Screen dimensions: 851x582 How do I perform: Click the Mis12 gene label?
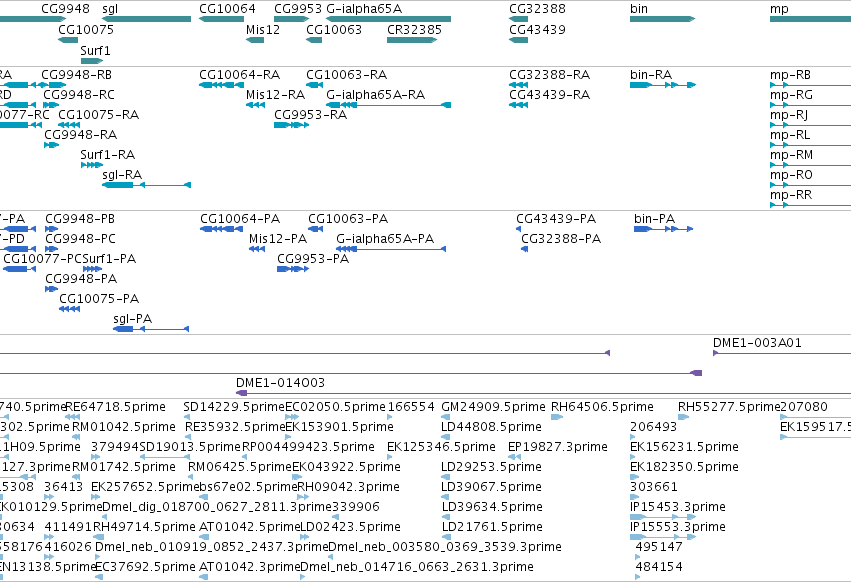(263, 29)
